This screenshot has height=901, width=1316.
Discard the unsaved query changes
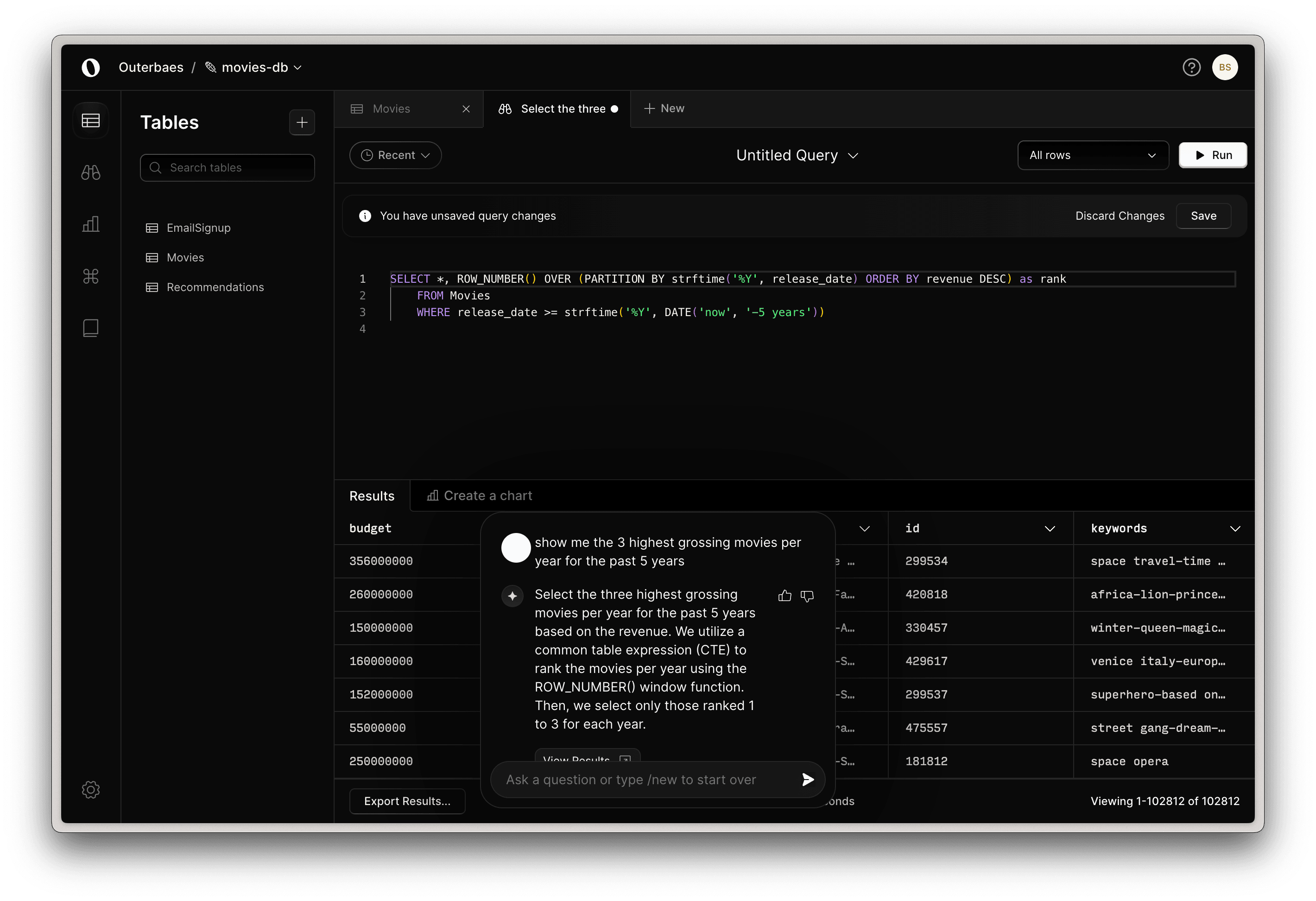pyautogui.click(x=1119, y=216)
